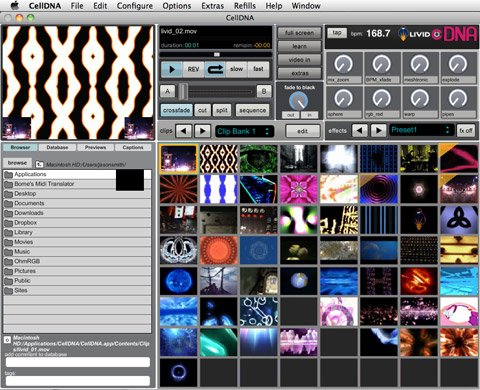Select cut mix mode
Viewport: 480px width, 390px height.
tap(202, 110)
